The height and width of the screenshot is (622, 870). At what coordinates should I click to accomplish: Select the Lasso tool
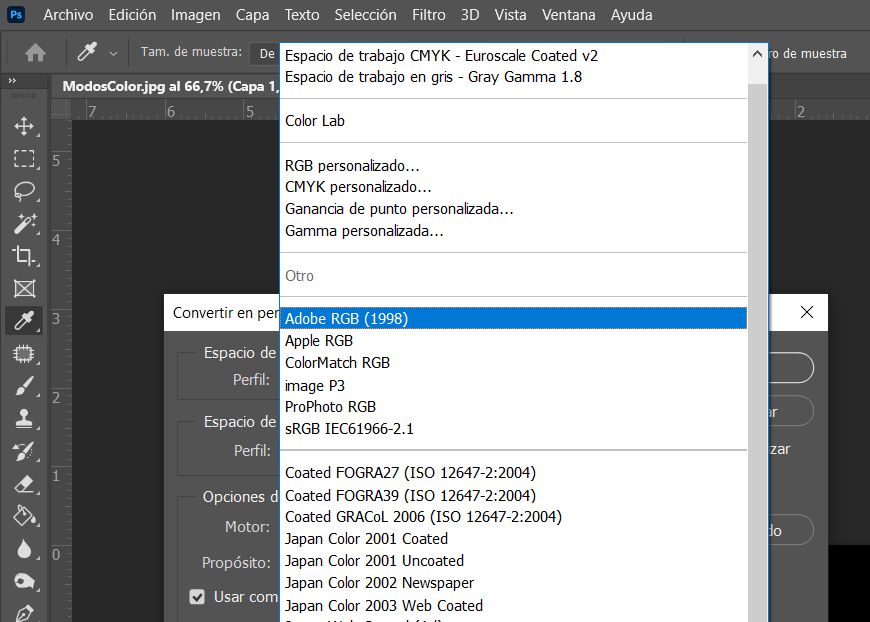tap(24, 191)
